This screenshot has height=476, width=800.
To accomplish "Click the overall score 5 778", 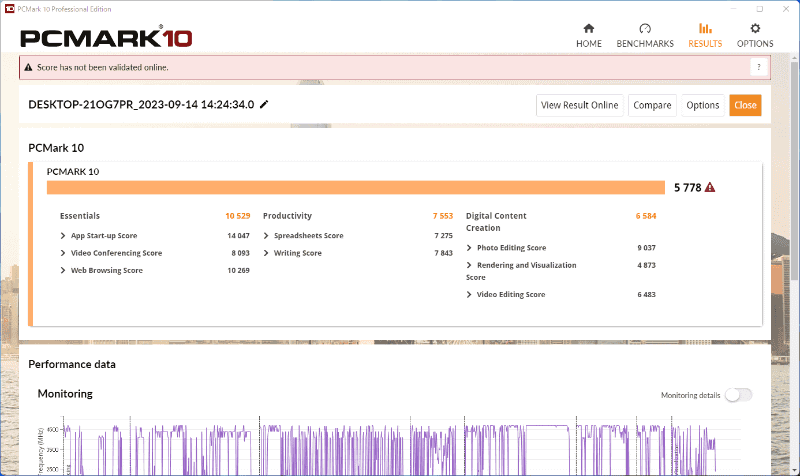I will pyautogui.click(x=688, y=188).
